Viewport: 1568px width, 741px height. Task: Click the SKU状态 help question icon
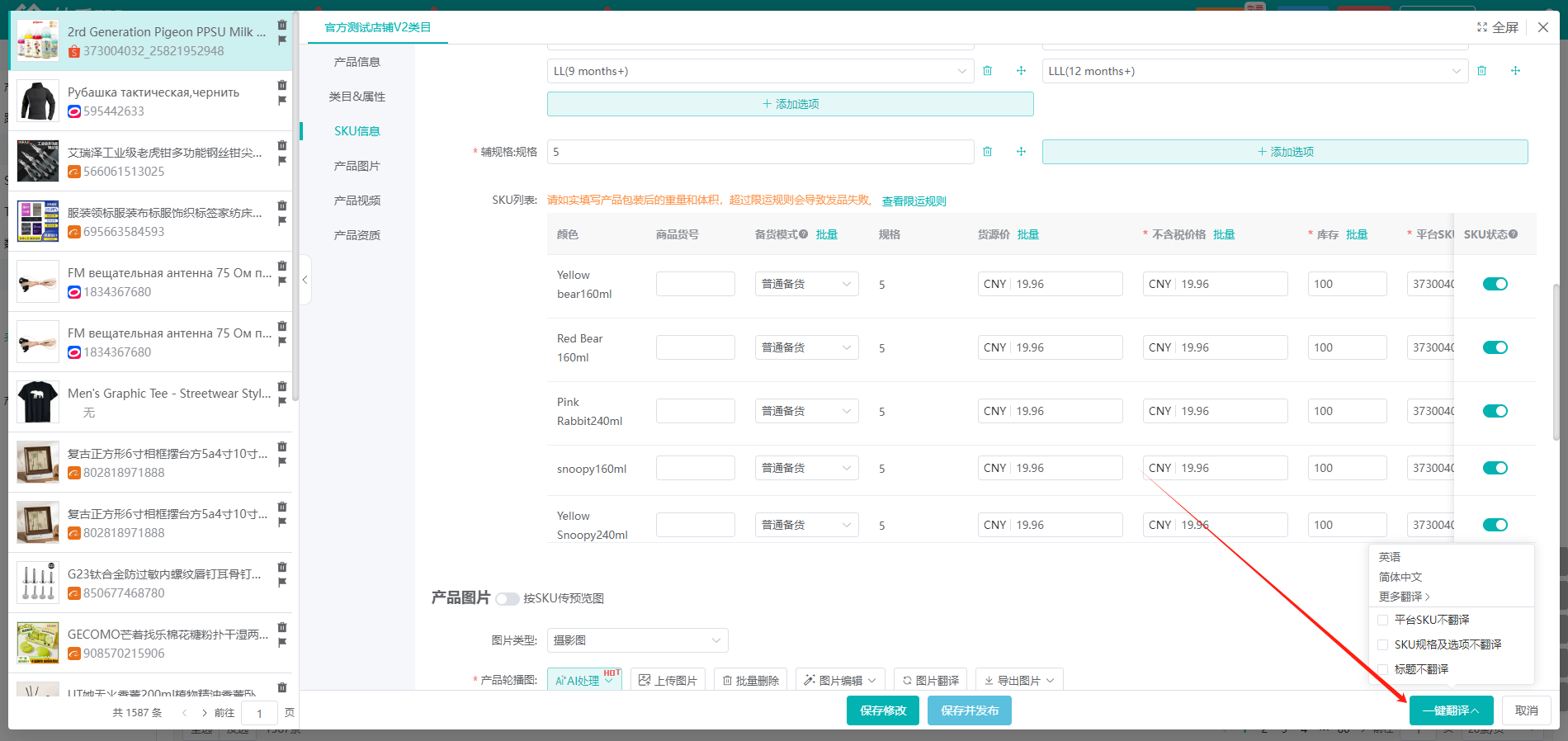pos(1514,234)
